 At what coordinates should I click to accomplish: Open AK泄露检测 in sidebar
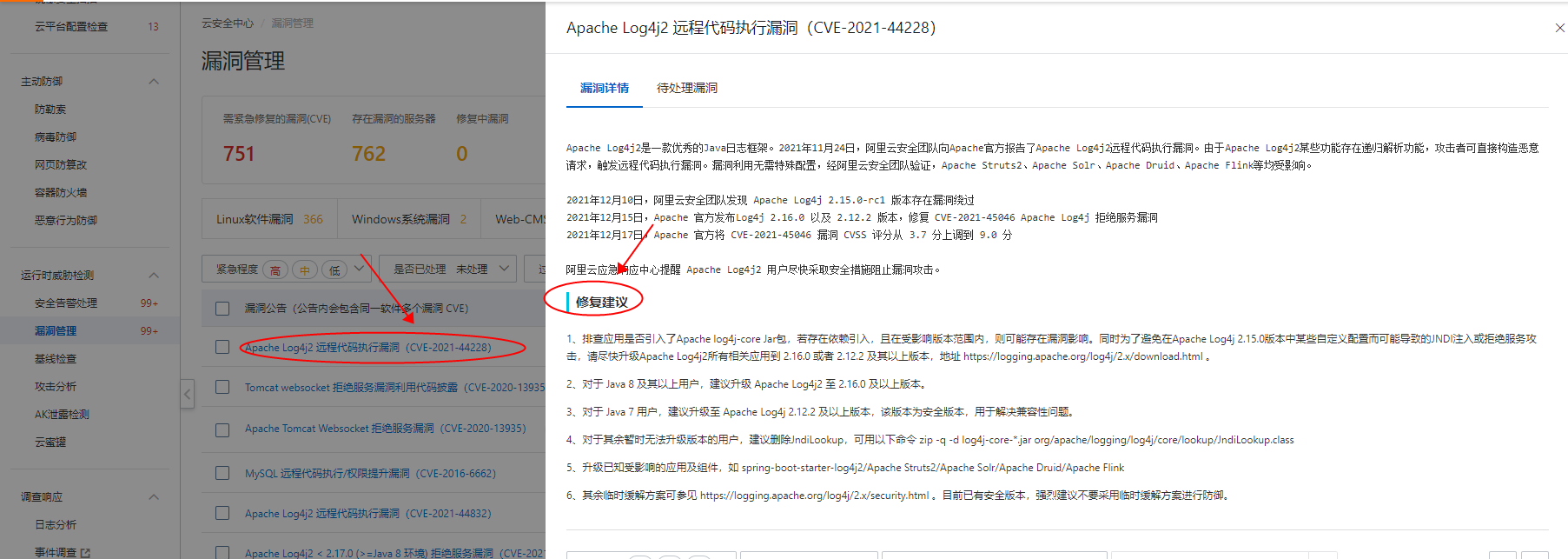(x=62, y=415)
